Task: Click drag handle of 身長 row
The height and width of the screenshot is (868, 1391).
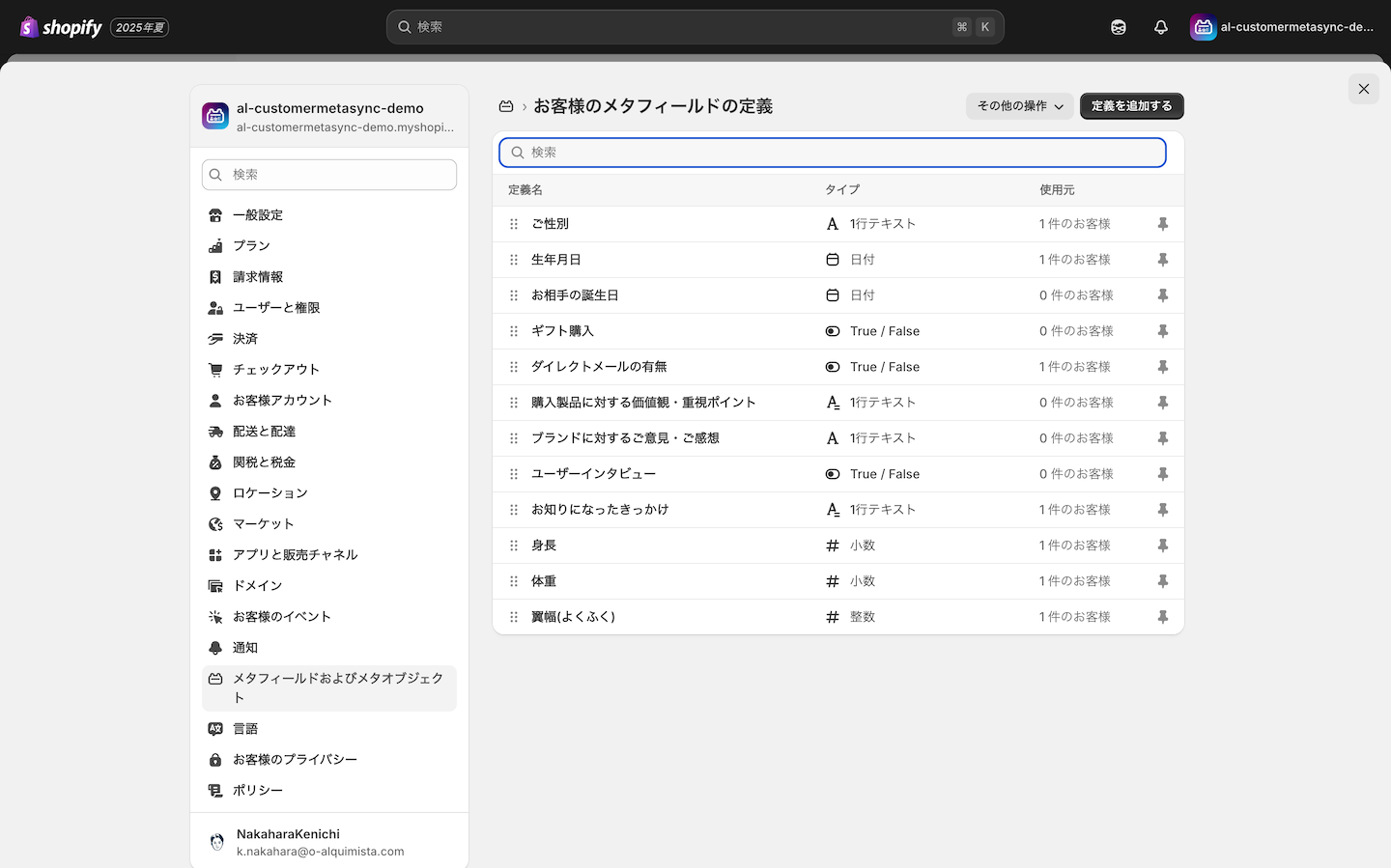Action: click(x=514, y=546)
